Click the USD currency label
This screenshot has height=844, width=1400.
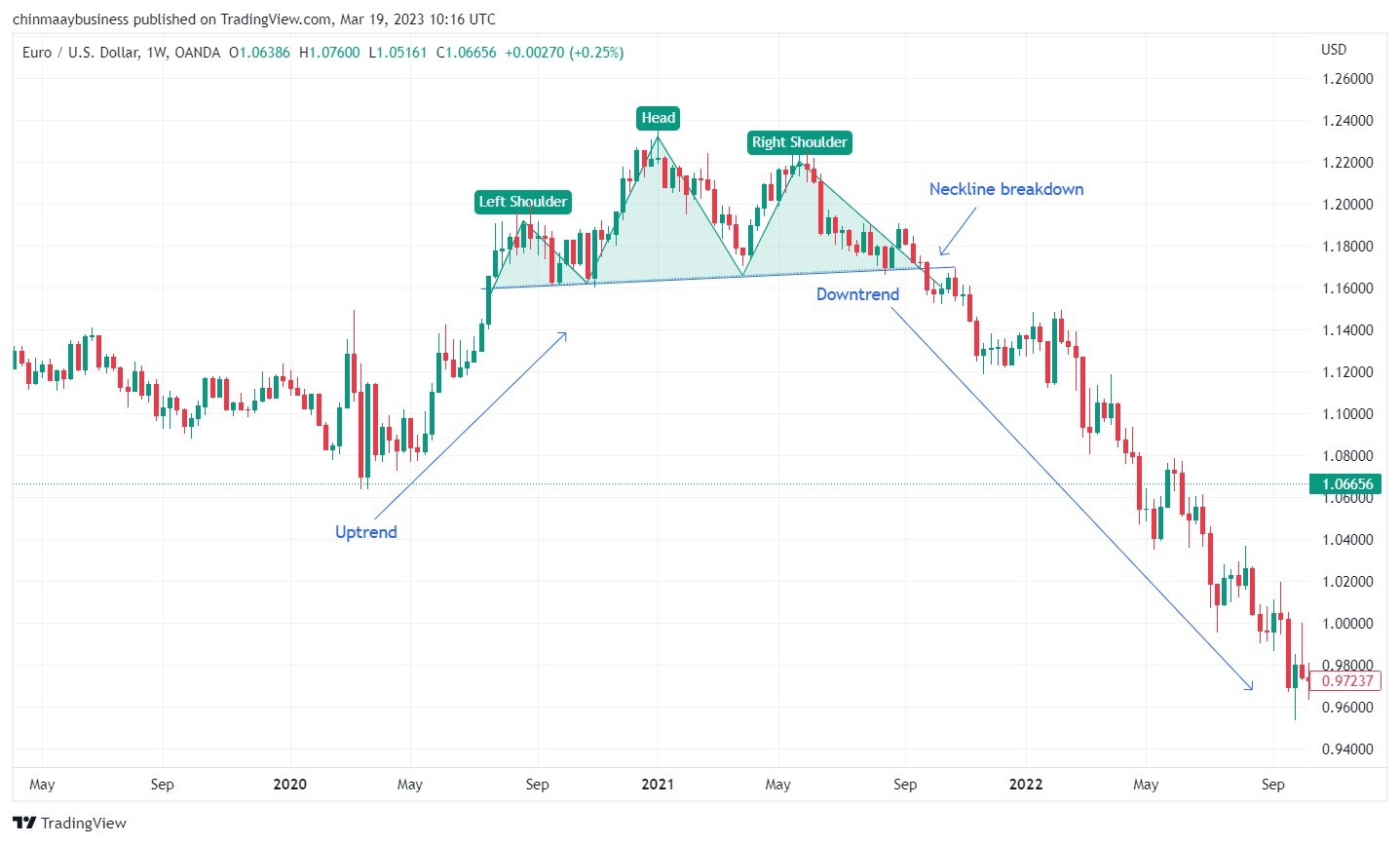(1334, 50)
